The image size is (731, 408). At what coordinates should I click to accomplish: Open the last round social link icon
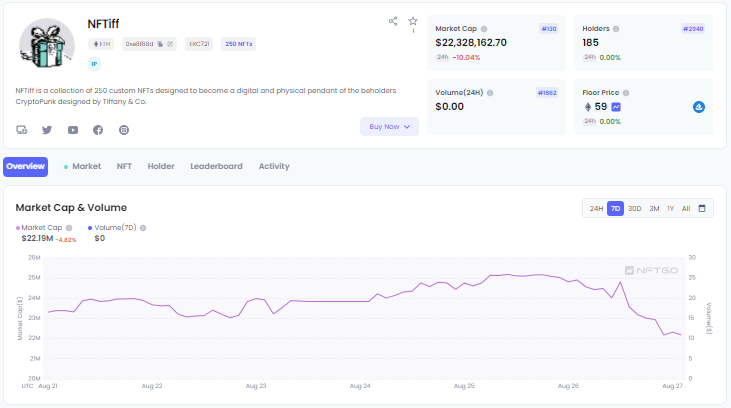coord(124,130)
